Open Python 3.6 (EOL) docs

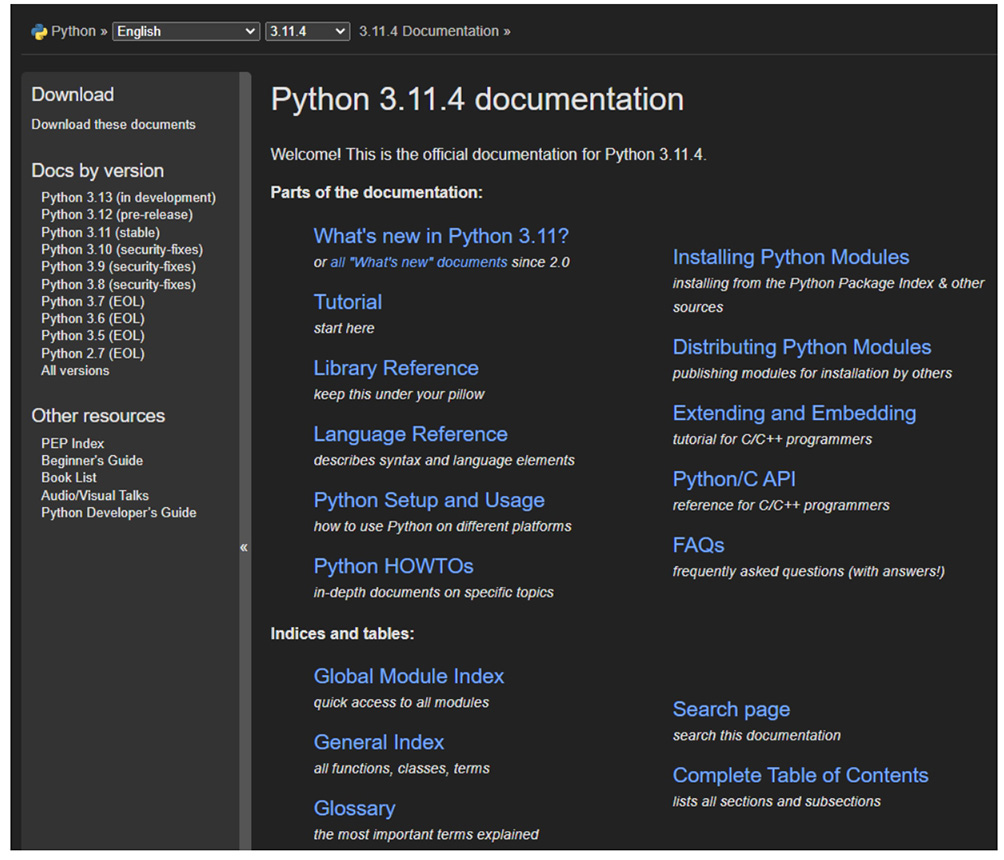pos(93,318)
